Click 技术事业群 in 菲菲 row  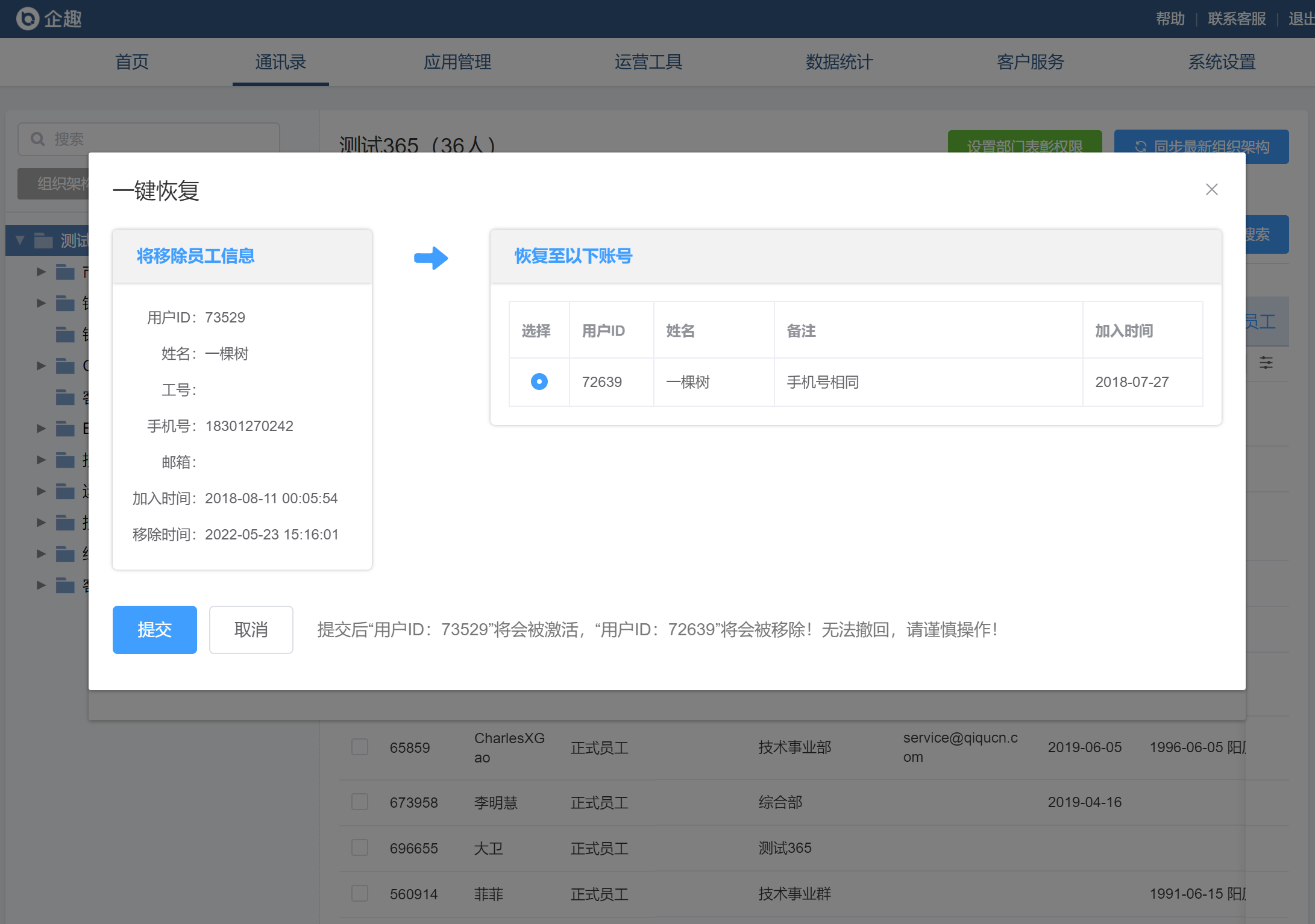795,894
